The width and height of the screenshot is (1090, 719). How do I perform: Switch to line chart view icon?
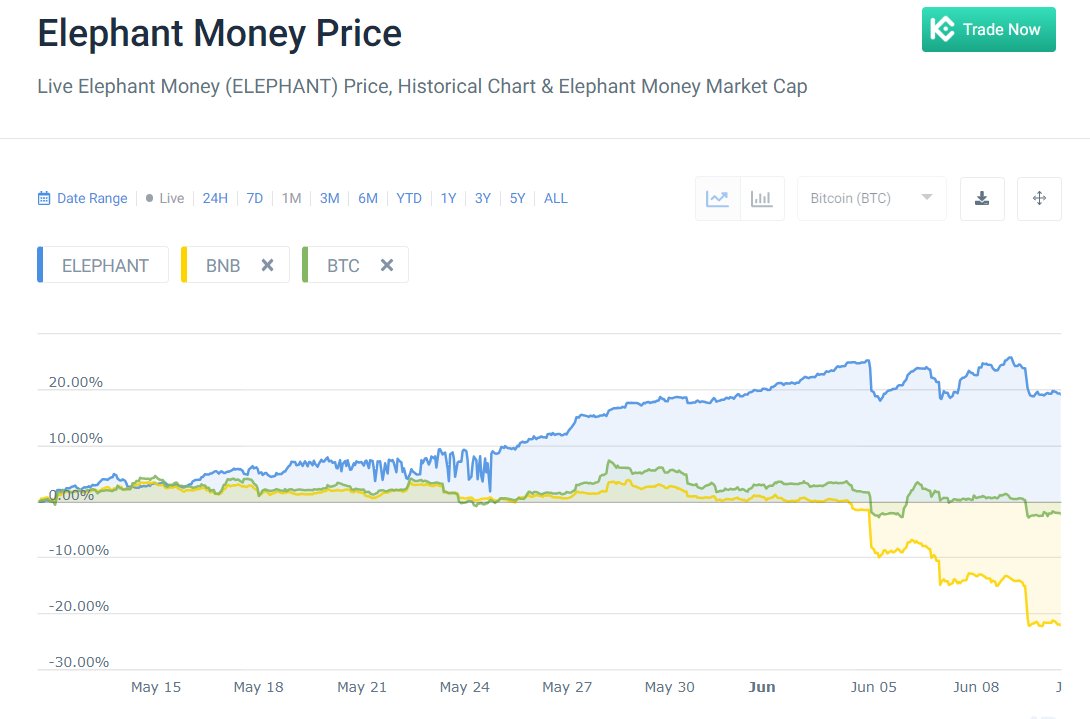[717, 199]
